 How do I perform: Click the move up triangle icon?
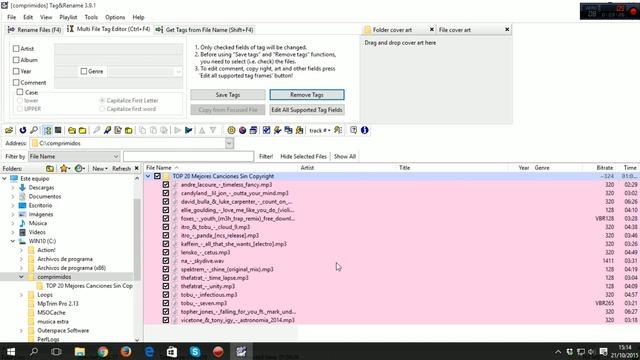(202, 130)
